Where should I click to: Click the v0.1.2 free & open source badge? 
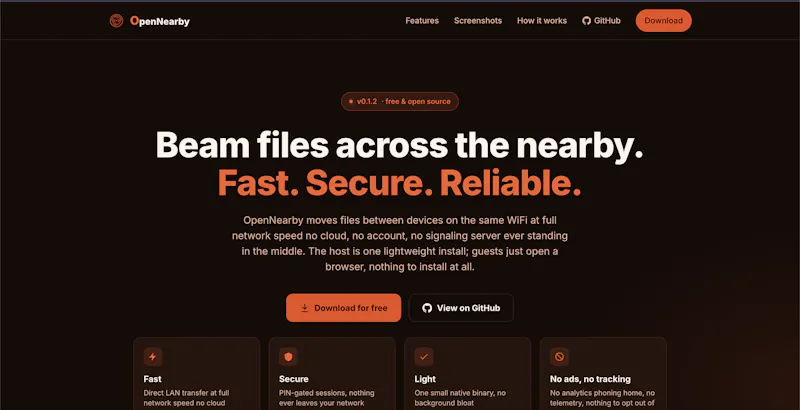point(399,101)
